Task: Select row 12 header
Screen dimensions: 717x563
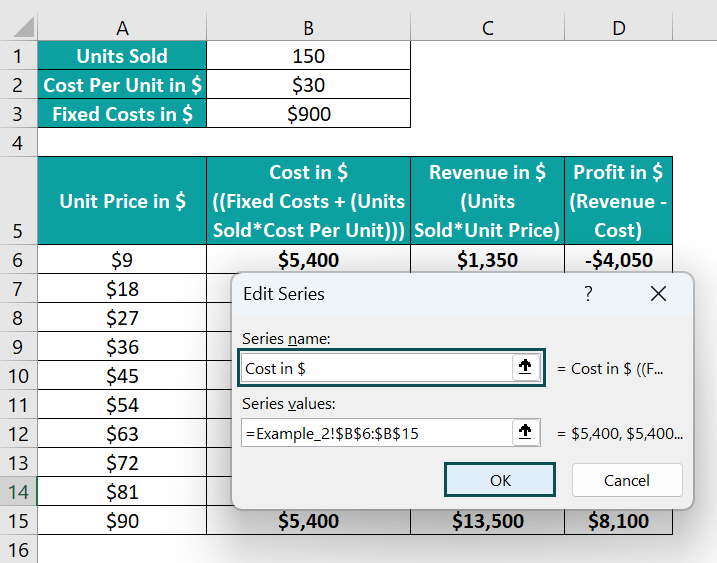Action: [18, 434]
